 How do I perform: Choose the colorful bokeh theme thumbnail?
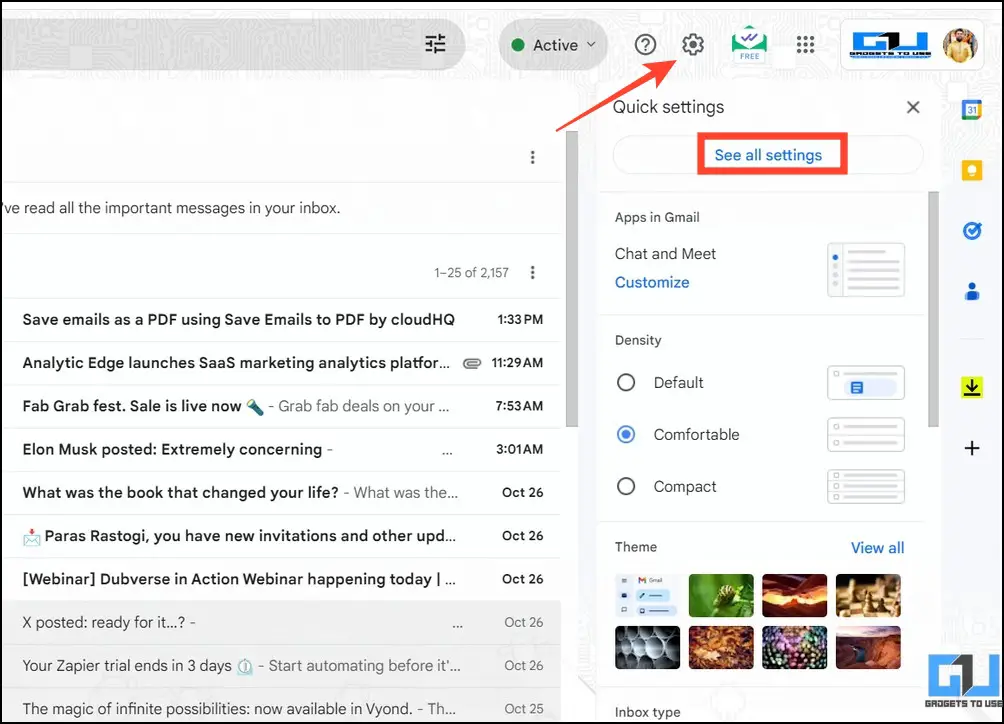pos(794,647)
